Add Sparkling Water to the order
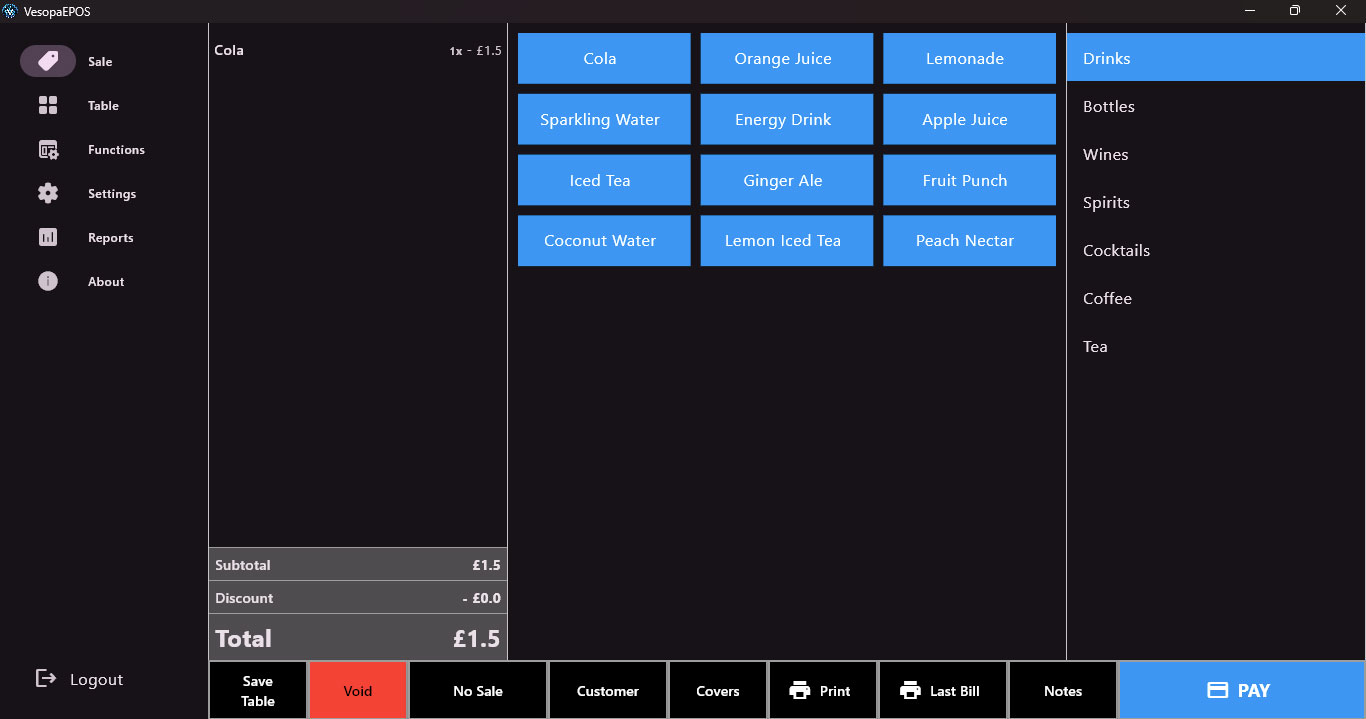The height and width of the screenshot is (719, 1366). (x=604, y=119)
